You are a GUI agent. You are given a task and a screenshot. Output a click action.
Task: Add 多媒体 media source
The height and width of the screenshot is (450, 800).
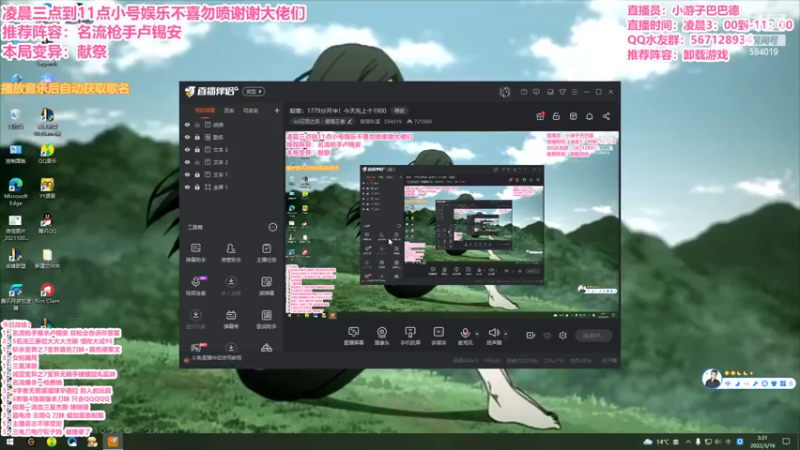pos(438,336)
